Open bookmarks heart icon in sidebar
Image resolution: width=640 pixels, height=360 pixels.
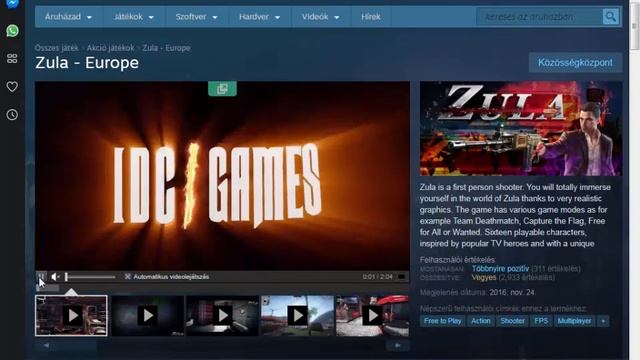(12, 87)
